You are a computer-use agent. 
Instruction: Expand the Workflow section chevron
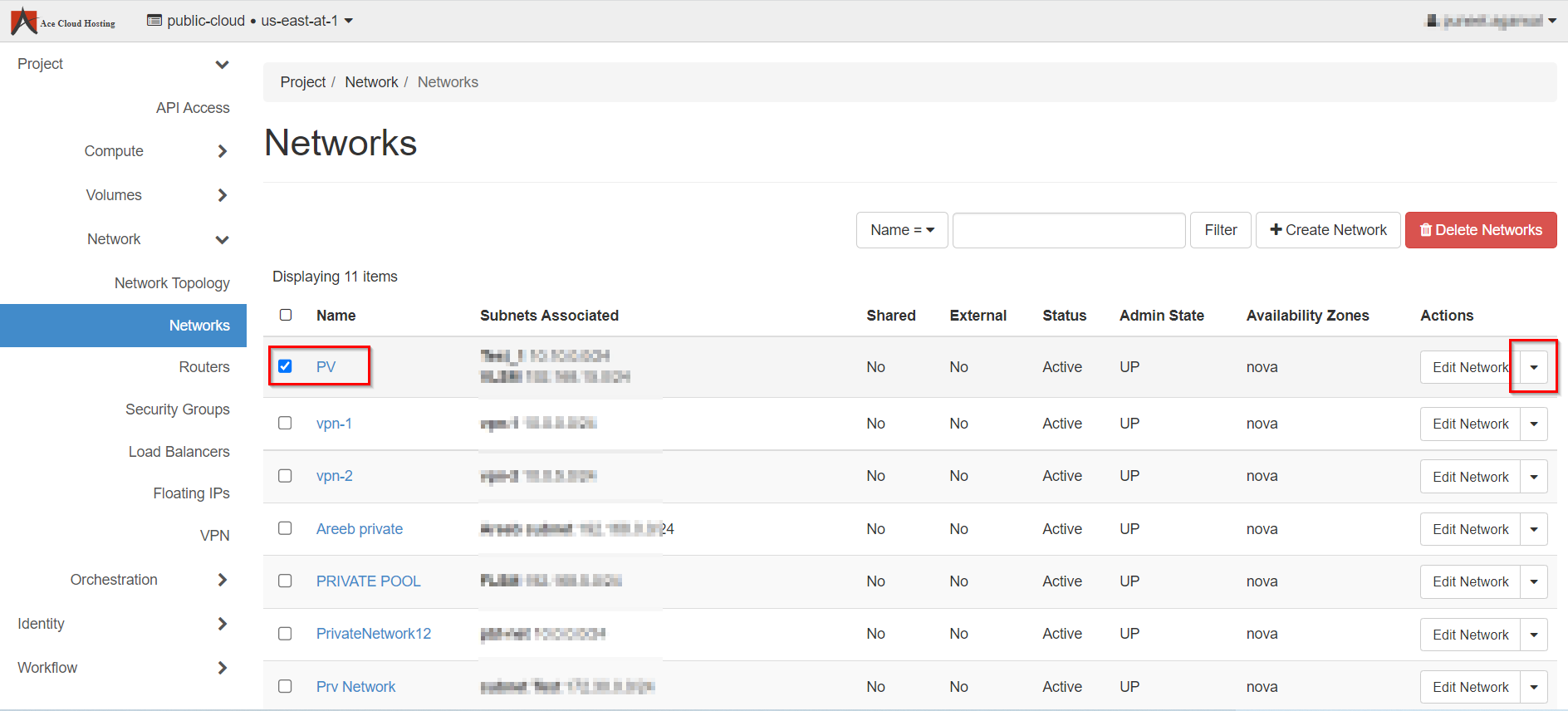click(222, 668)
